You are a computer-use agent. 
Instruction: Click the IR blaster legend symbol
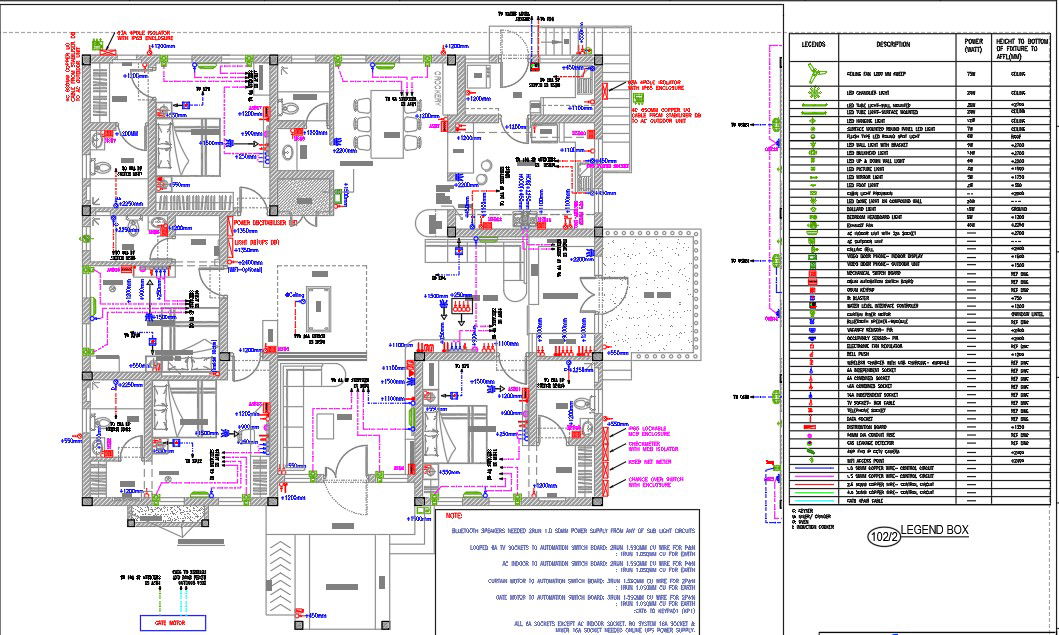pyautogui.click(x=811, y=296)
